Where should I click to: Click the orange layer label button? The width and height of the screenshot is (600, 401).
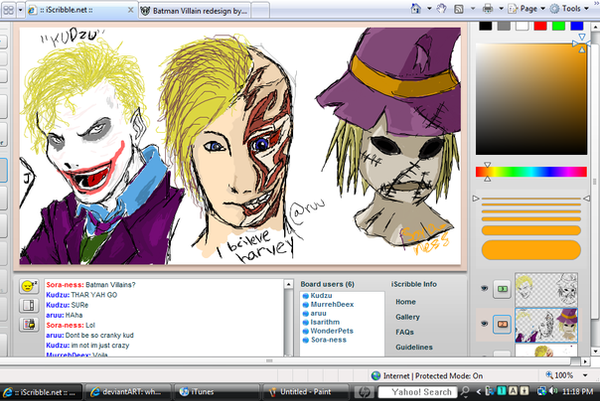(x=502, y=324)
